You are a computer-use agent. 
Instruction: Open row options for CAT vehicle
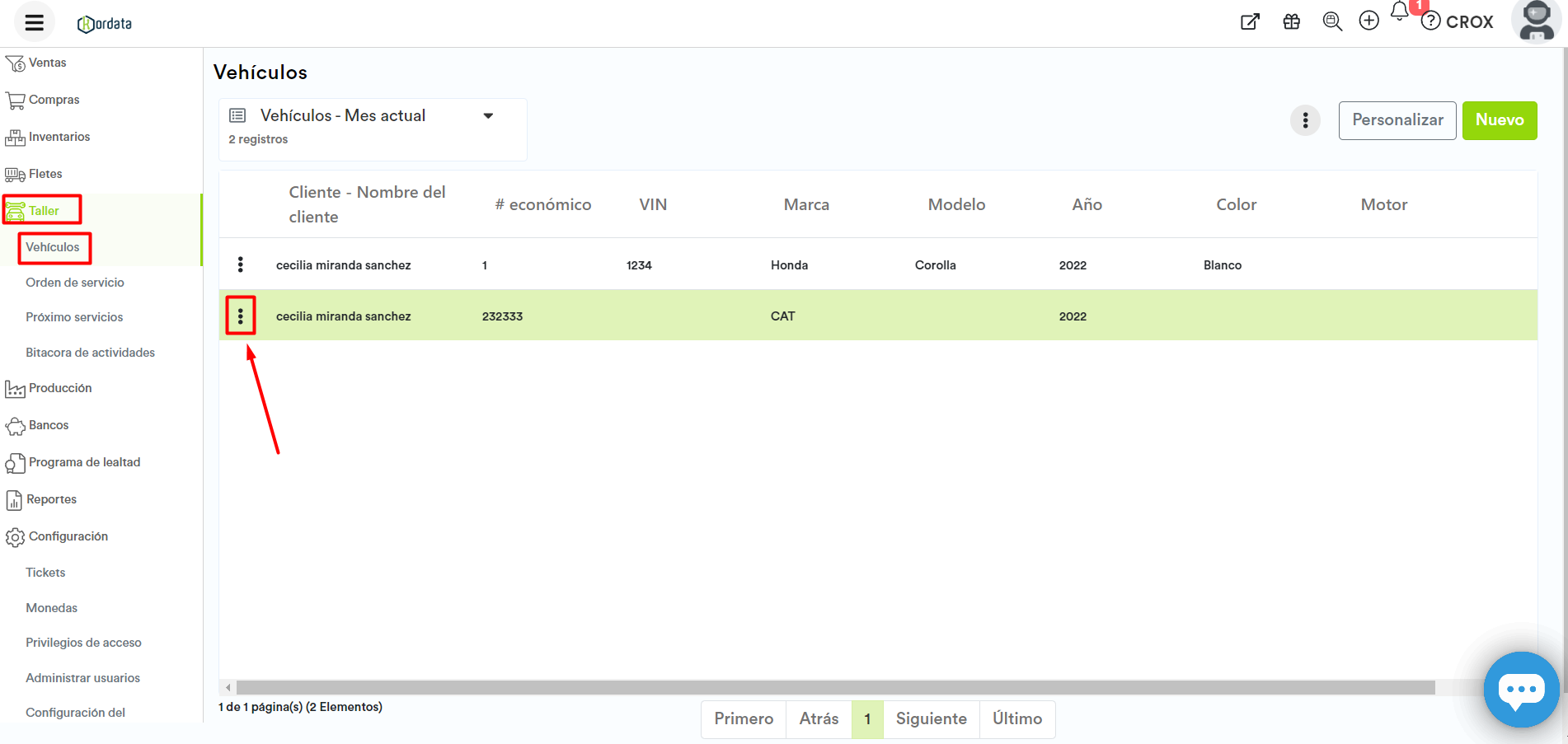point(241,316)
